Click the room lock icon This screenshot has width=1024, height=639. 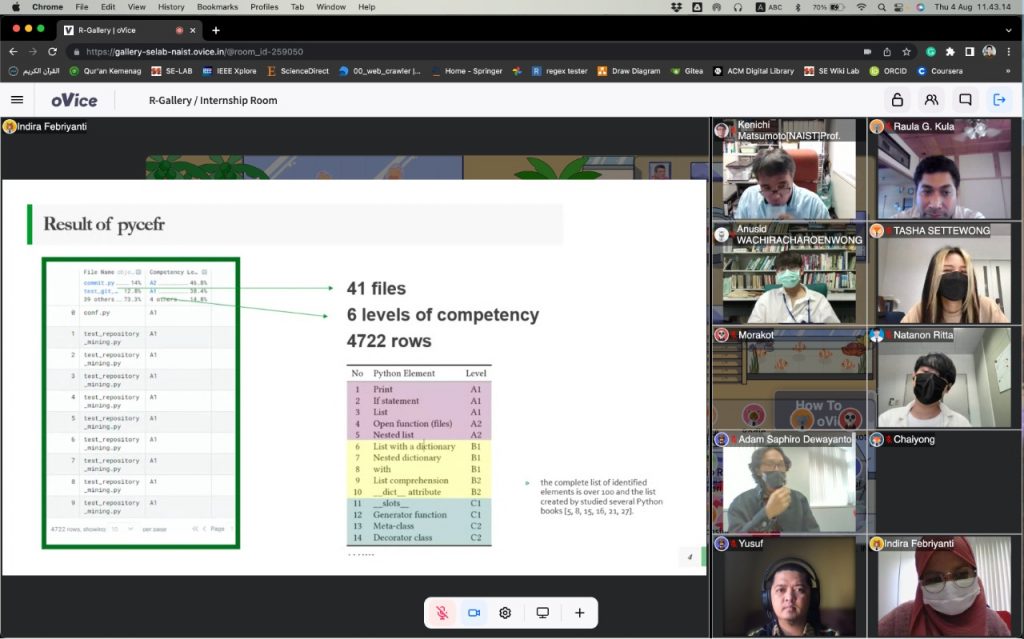pyautogui.click(x=897, y=100)
